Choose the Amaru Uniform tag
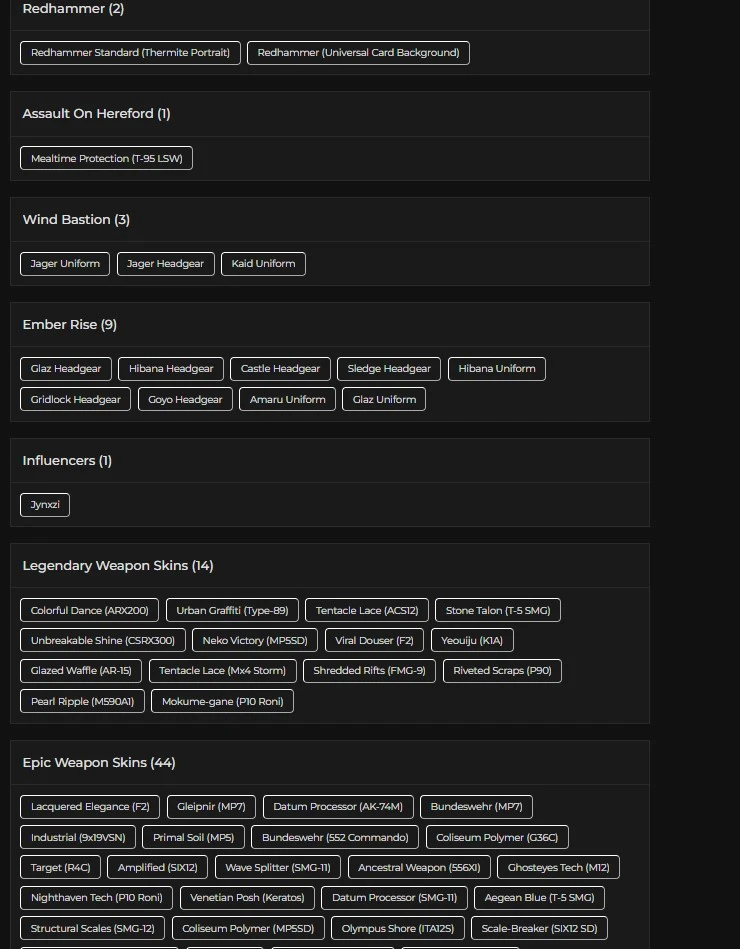The image size is (740, 949). click(287, 399)
